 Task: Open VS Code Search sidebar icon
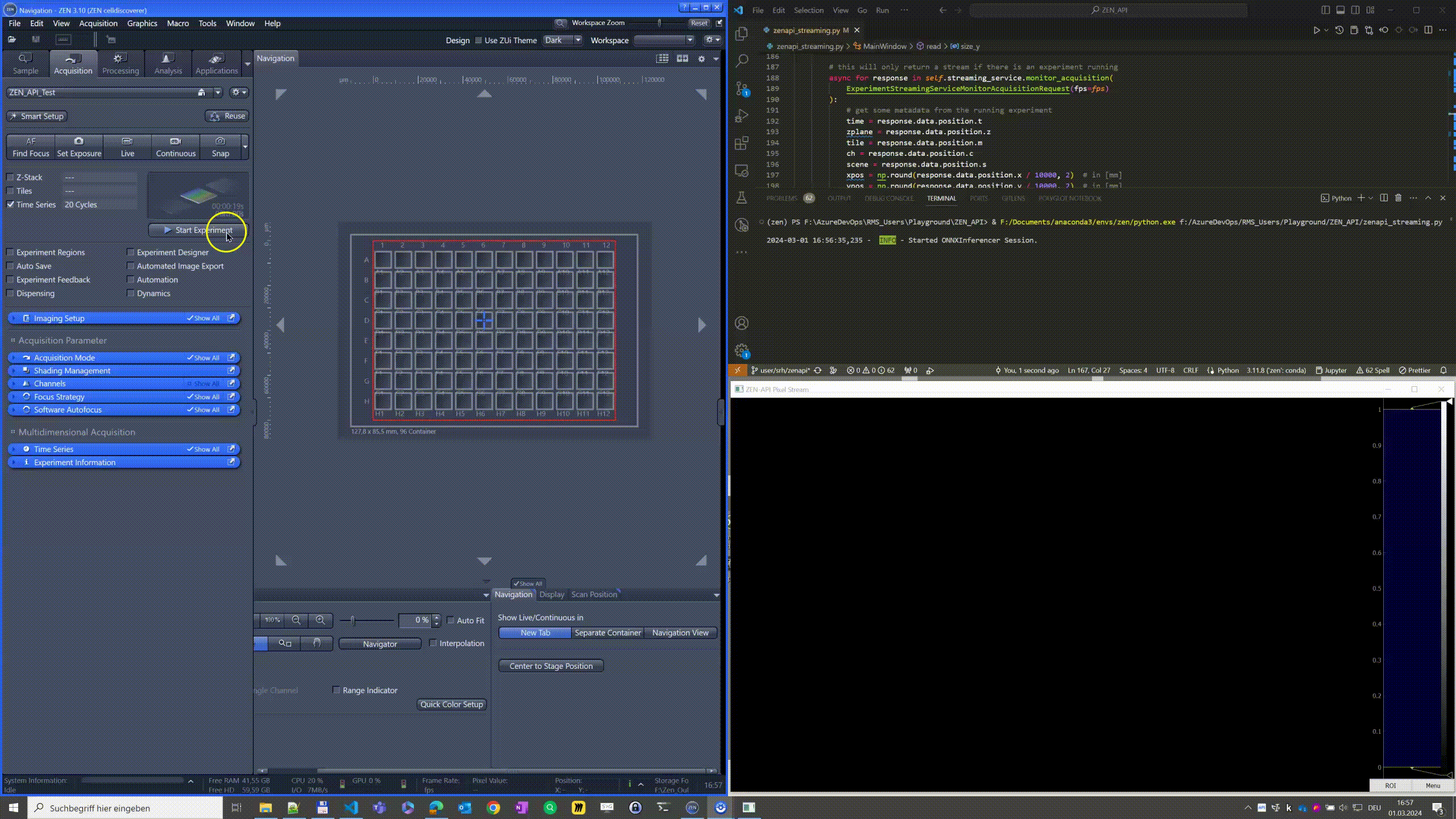point(742,61)
